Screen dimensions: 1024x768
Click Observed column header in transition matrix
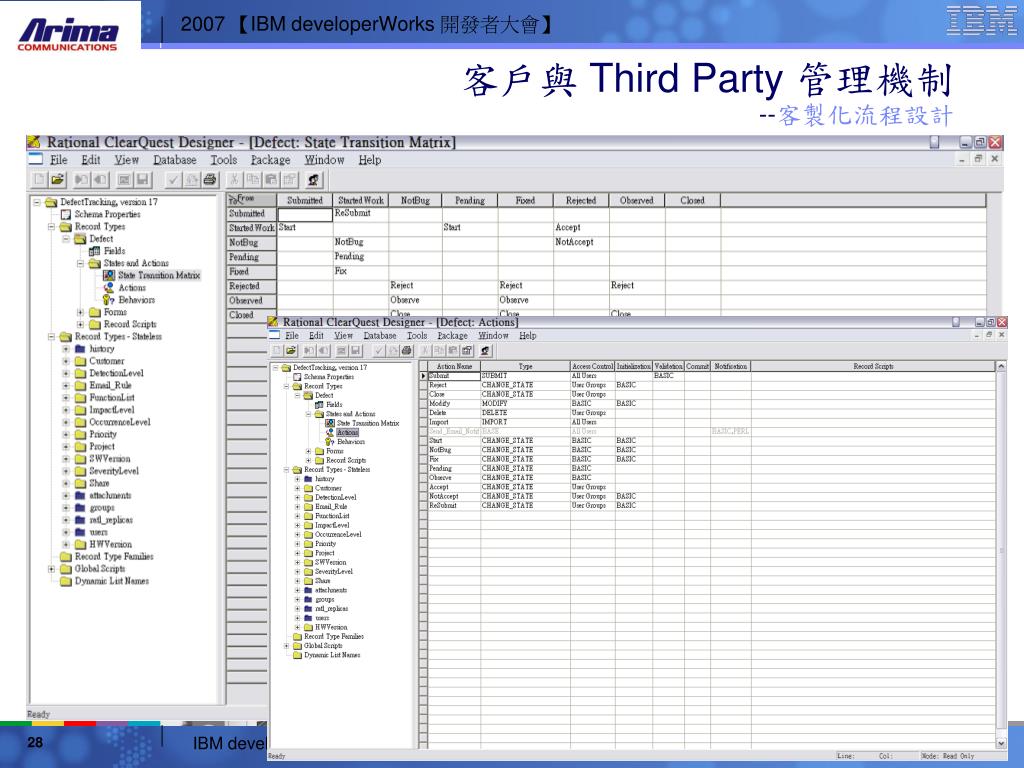pos(636,200)
